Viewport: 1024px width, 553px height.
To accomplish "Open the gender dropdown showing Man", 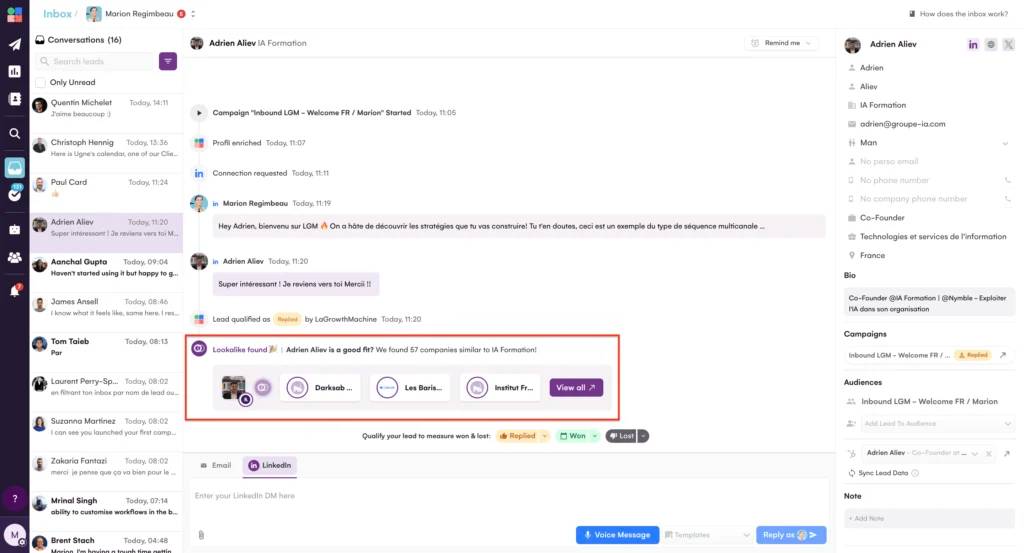I will pyautogui.click(x=928, y=143).
